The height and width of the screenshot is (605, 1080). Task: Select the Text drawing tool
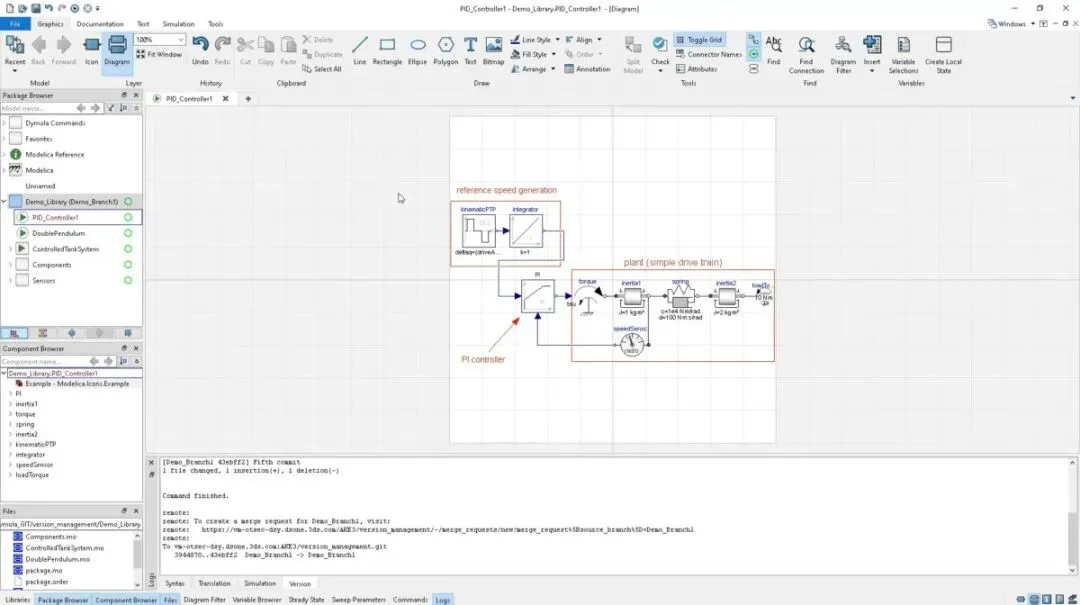click(x=470, y=51)
